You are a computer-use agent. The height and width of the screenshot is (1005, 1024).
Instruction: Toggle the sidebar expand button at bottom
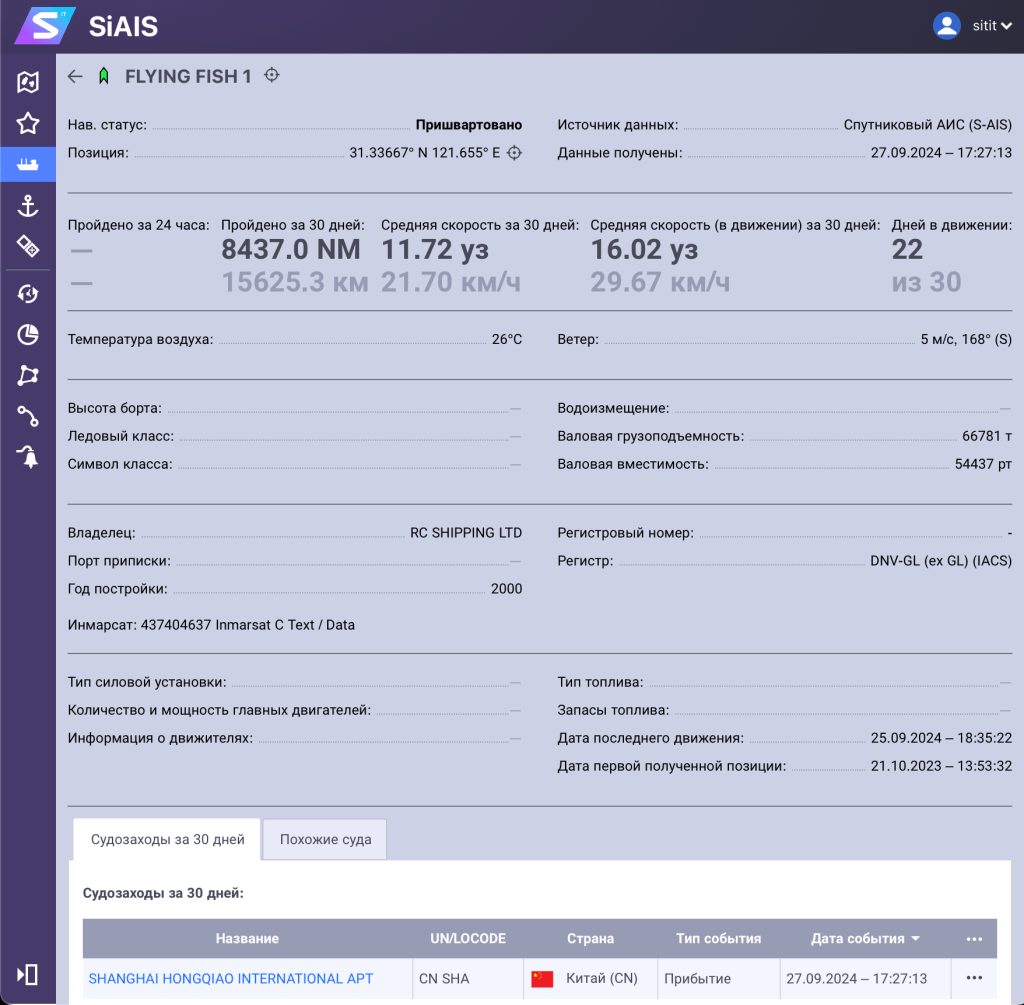click(28, 974)
